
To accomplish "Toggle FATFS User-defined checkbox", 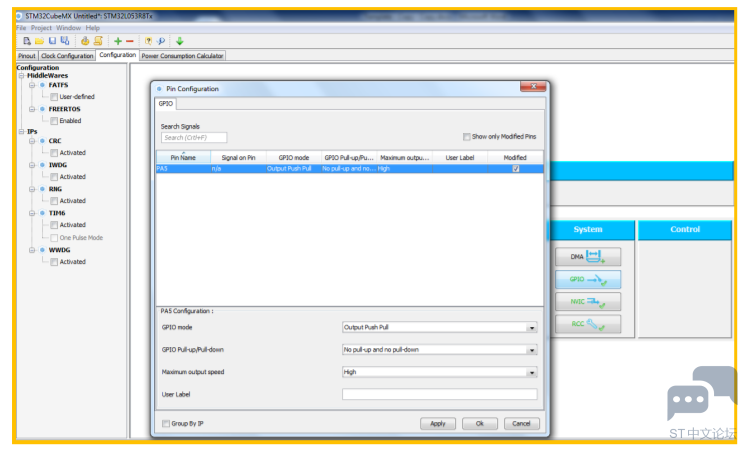I will [54, 97].
